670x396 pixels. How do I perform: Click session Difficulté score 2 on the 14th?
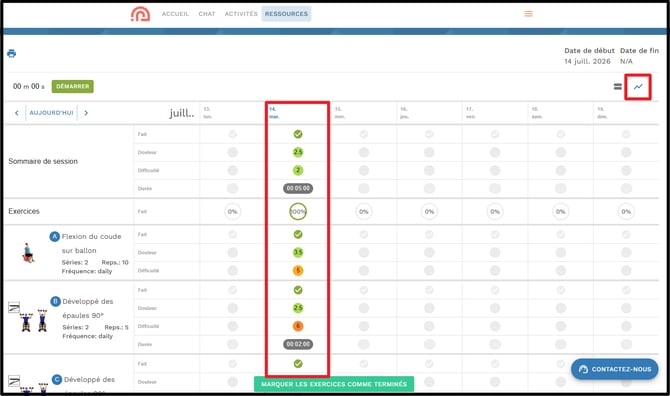(298, 170)
